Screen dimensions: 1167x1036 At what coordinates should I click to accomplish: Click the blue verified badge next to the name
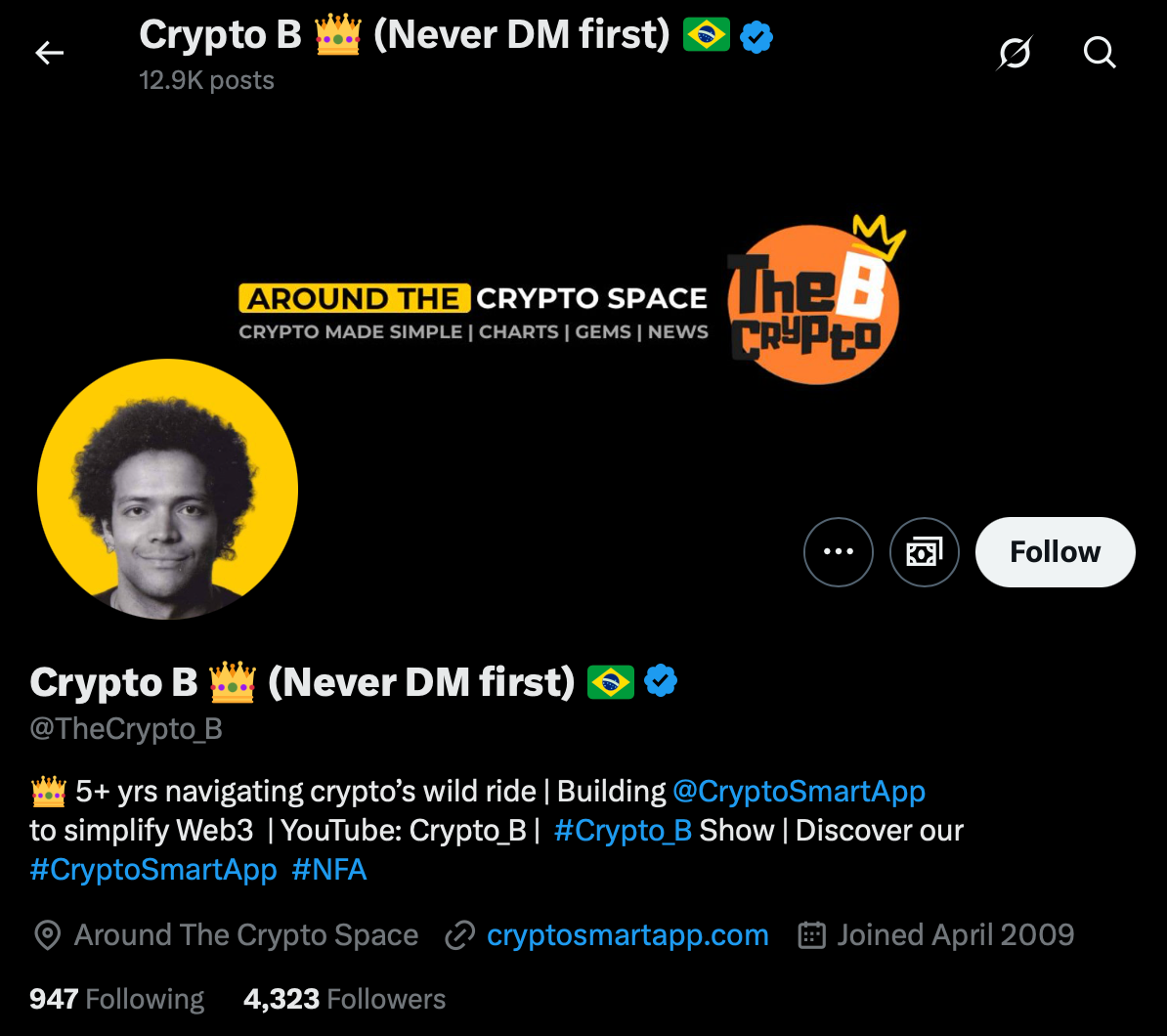[661, 681]
